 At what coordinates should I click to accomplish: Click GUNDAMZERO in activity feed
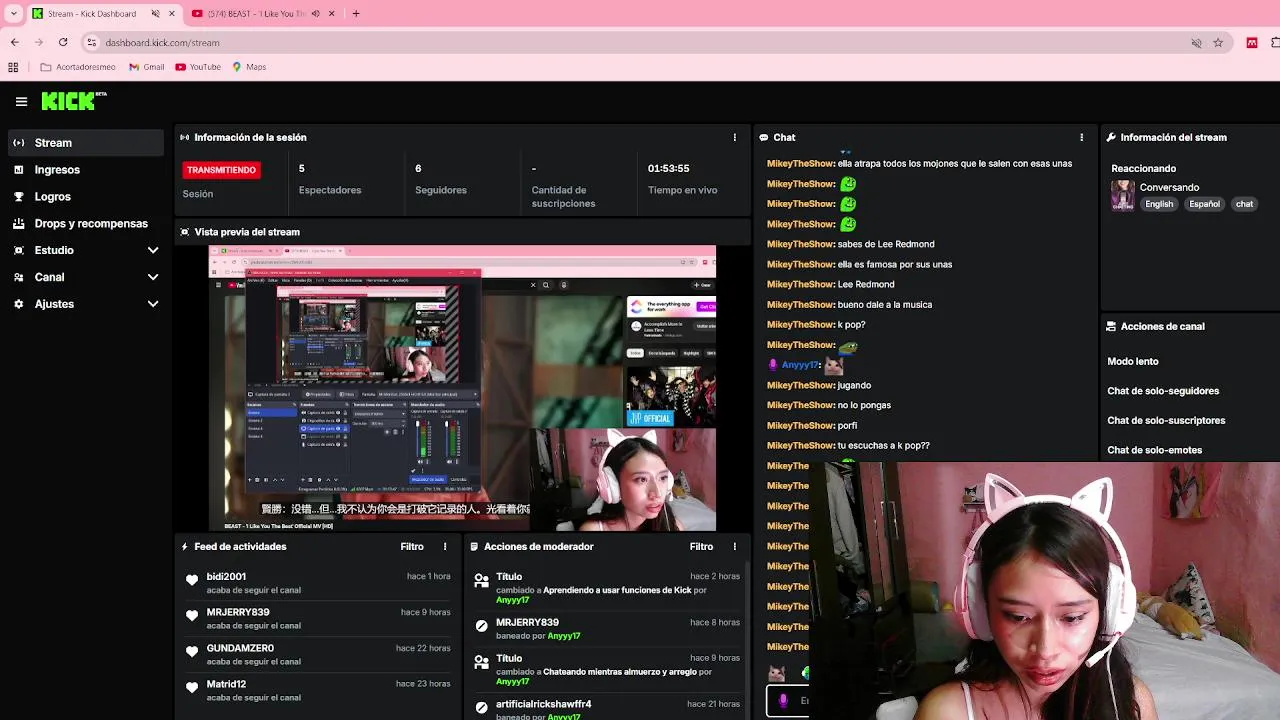pos(240,648)
